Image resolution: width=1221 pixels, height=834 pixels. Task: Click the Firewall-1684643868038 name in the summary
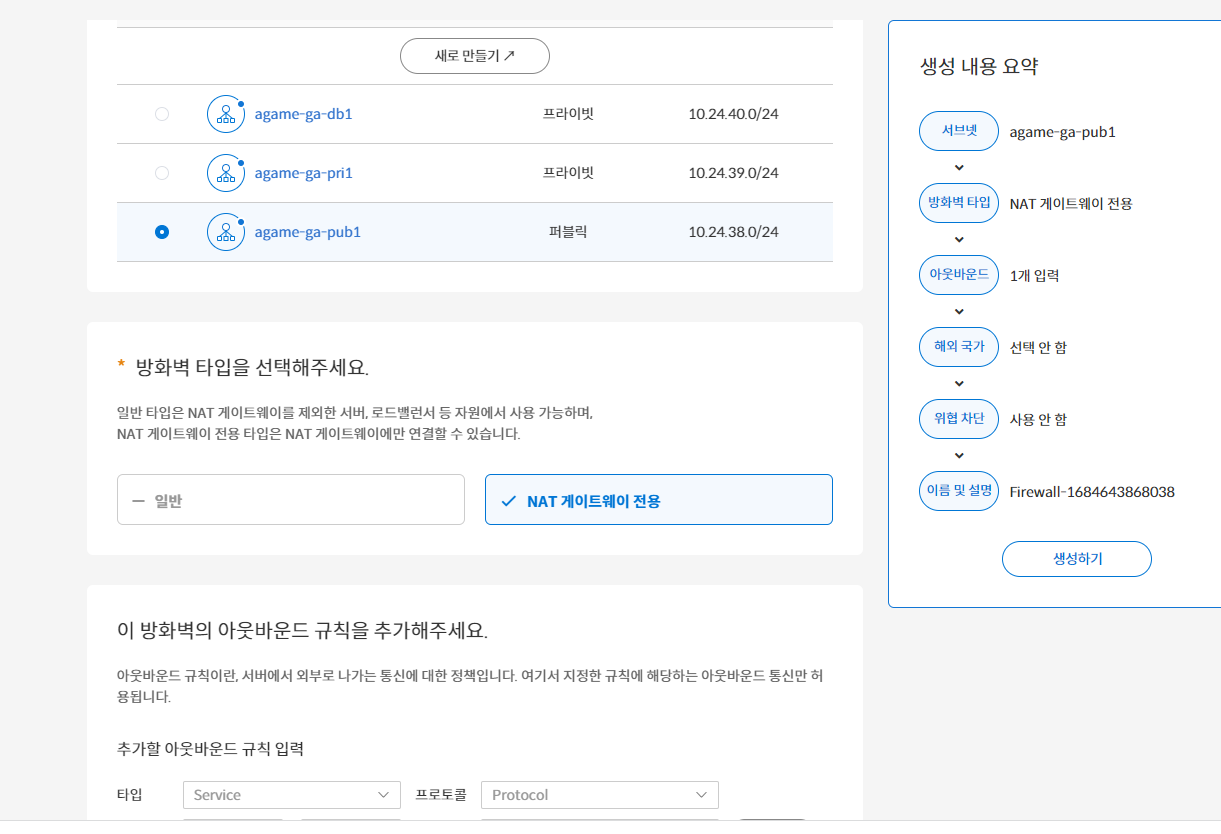tap(1092, 492)
